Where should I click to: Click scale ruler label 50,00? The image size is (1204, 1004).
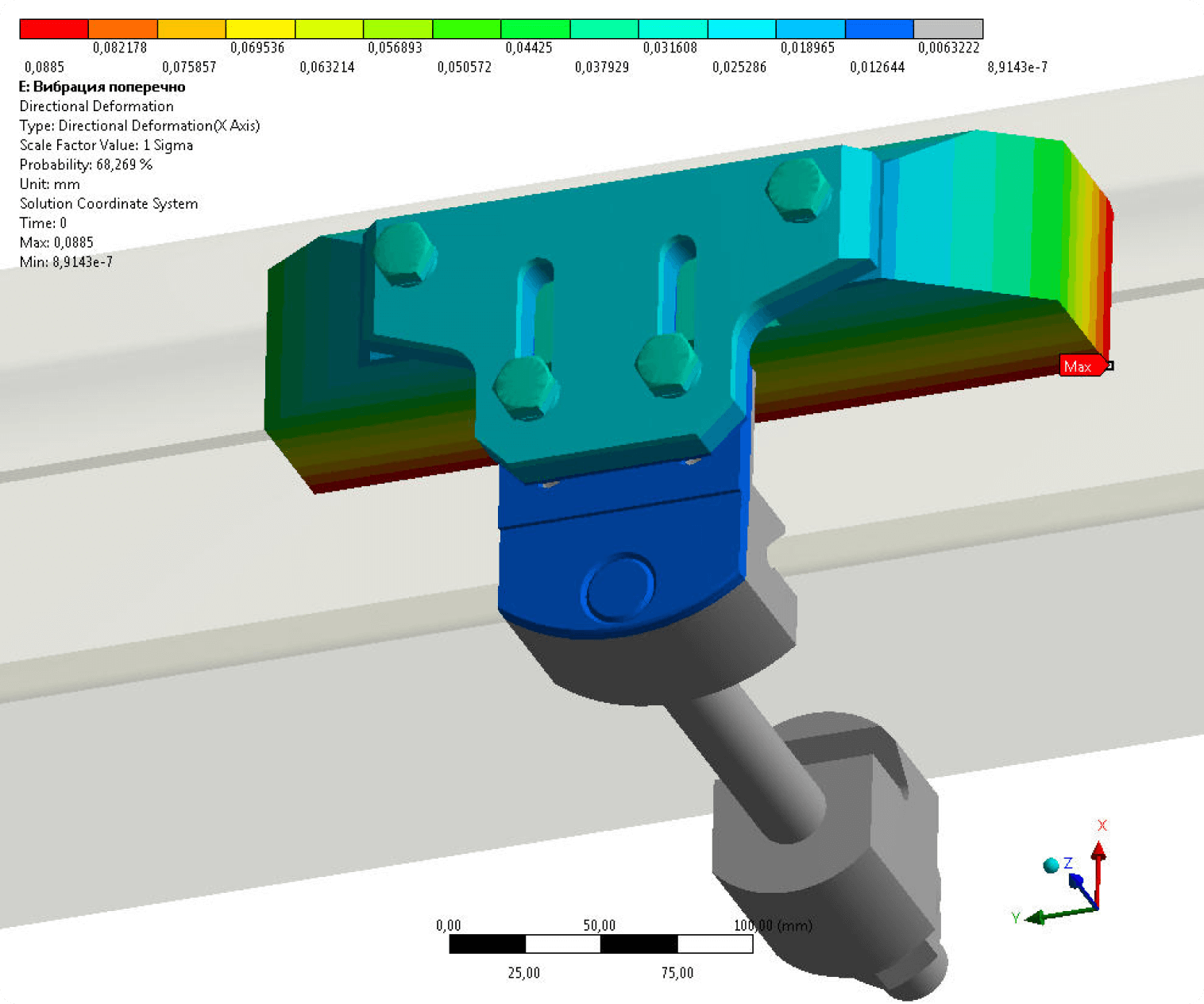pos(600,925)
